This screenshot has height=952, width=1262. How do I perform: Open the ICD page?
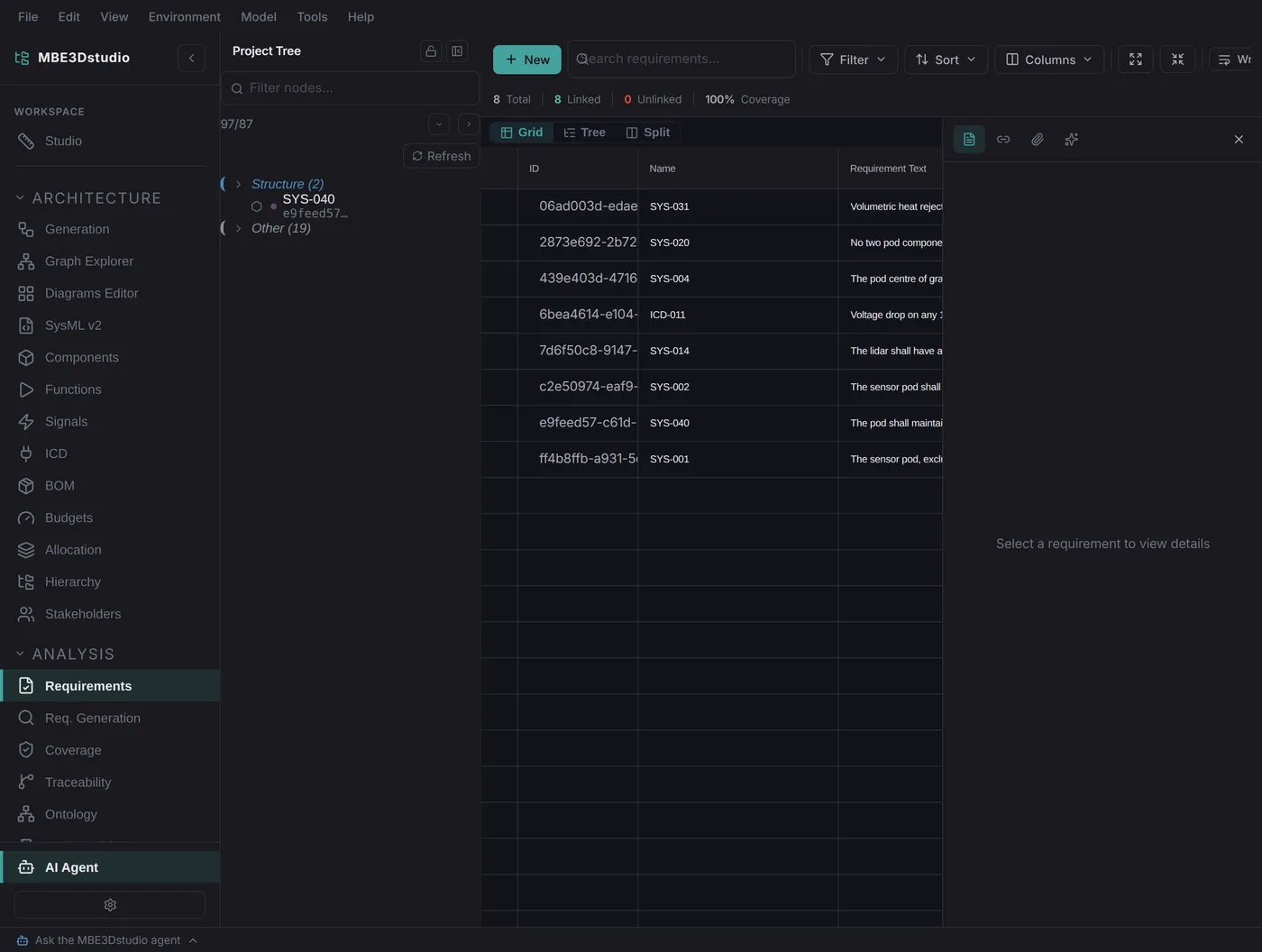tap(110, 453)
